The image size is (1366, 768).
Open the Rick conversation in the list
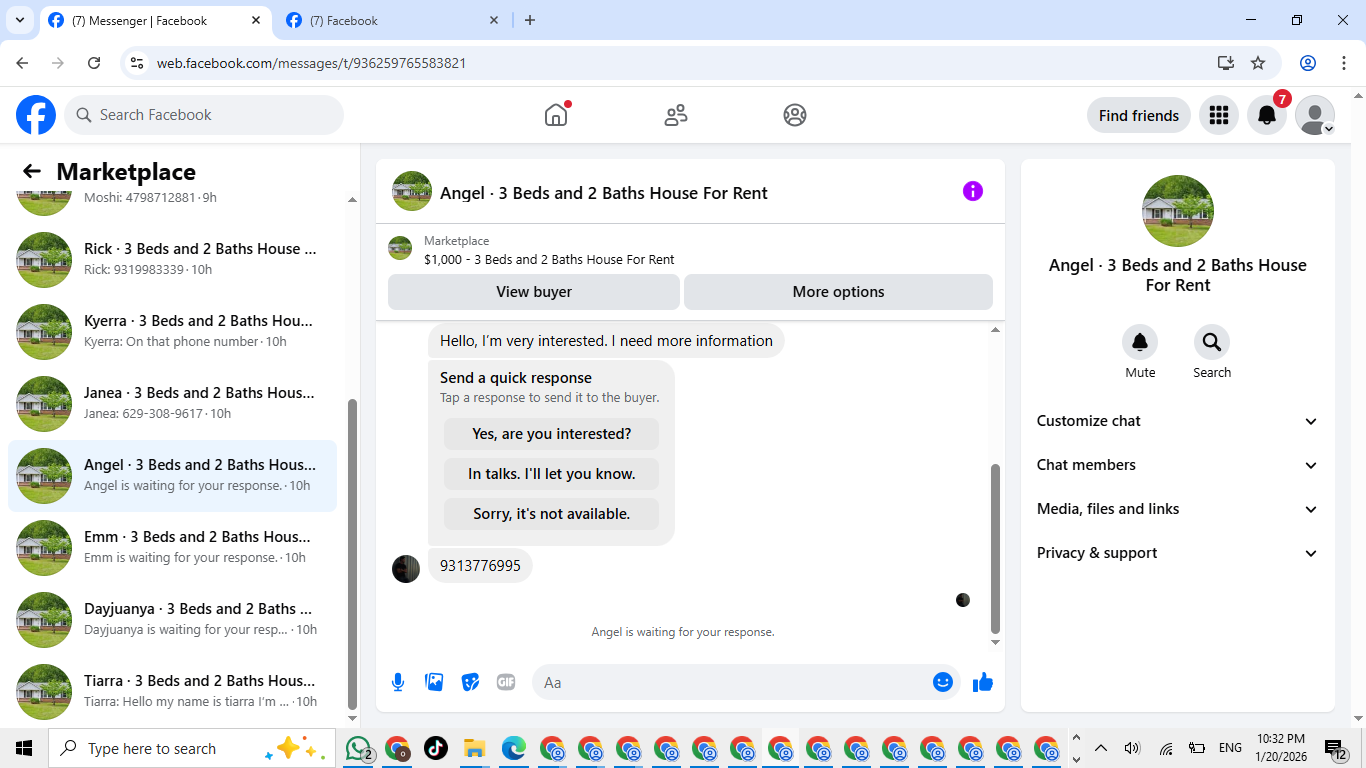[x=172, y=260]
